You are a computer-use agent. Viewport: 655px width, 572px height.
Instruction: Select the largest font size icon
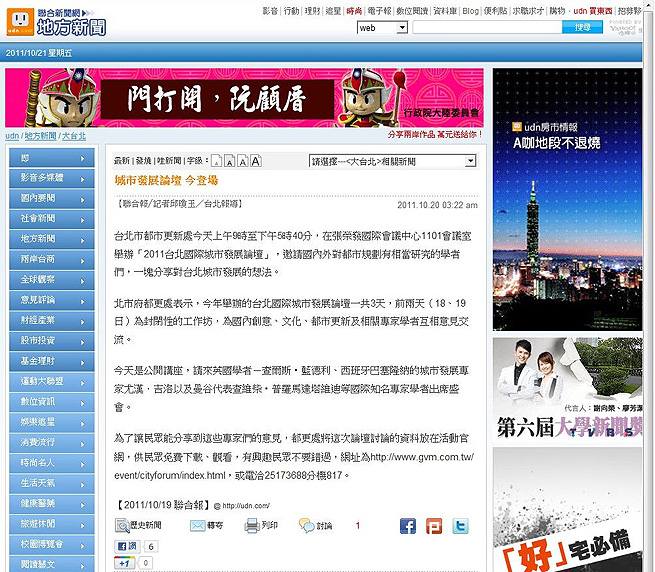255,161
